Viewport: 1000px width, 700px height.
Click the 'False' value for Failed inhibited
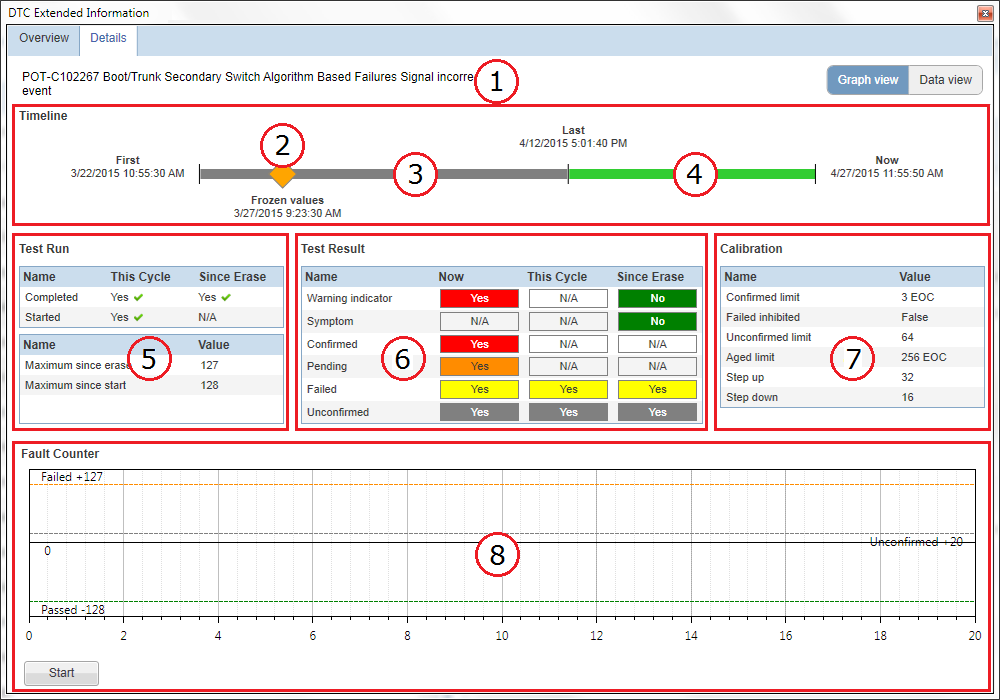pyautogui.click(x=915, y=317)
